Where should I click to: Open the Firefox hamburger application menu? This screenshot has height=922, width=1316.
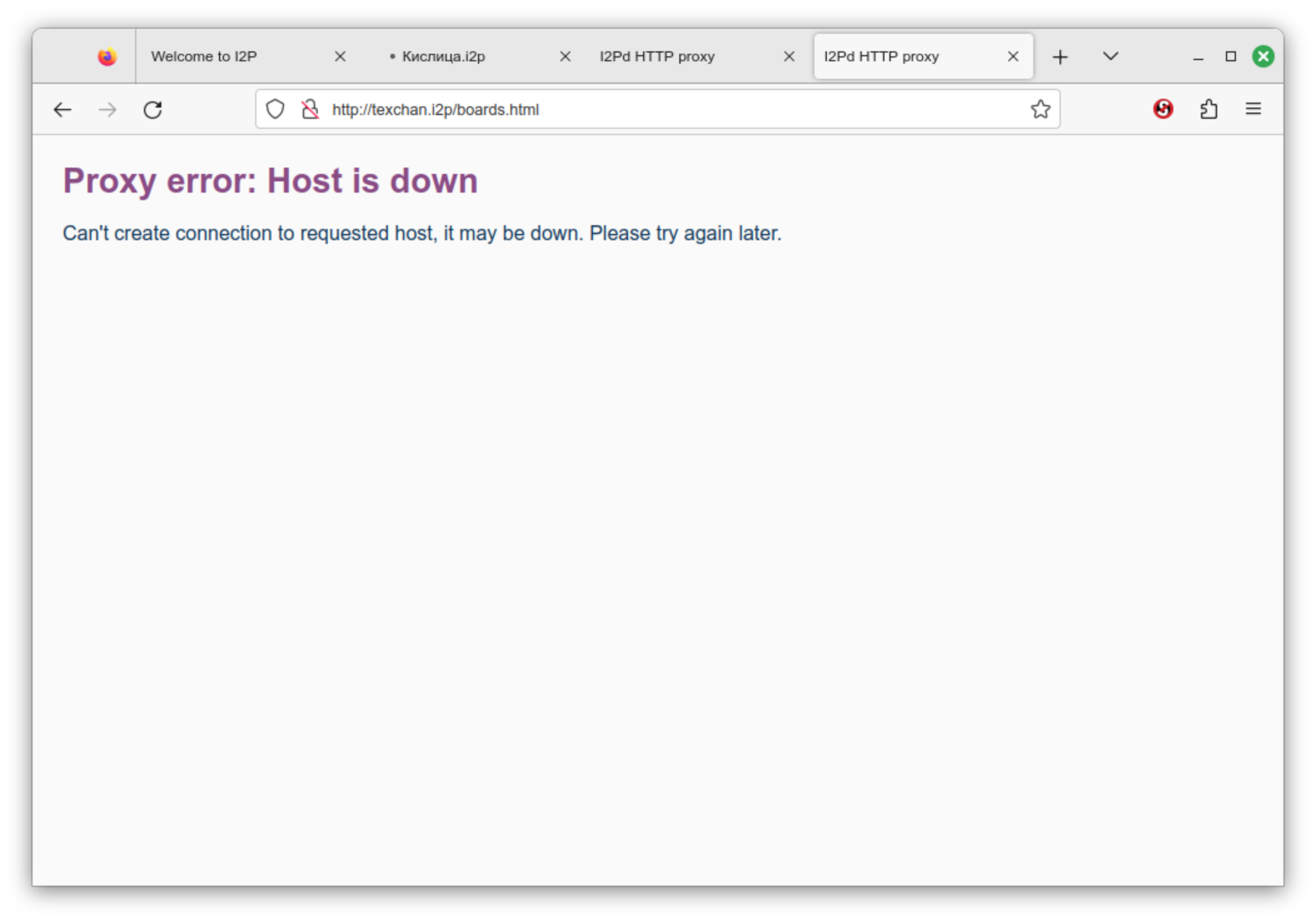click(x=1253, y=109)
